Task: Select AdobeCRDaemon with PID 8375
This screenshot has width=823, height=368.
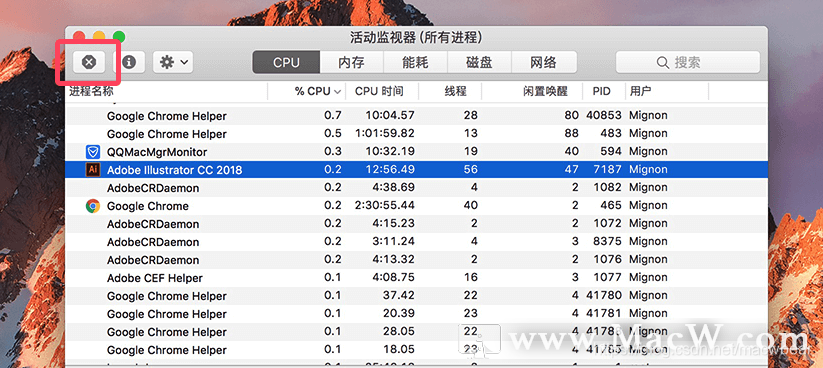Action: [x=417, y=241]
